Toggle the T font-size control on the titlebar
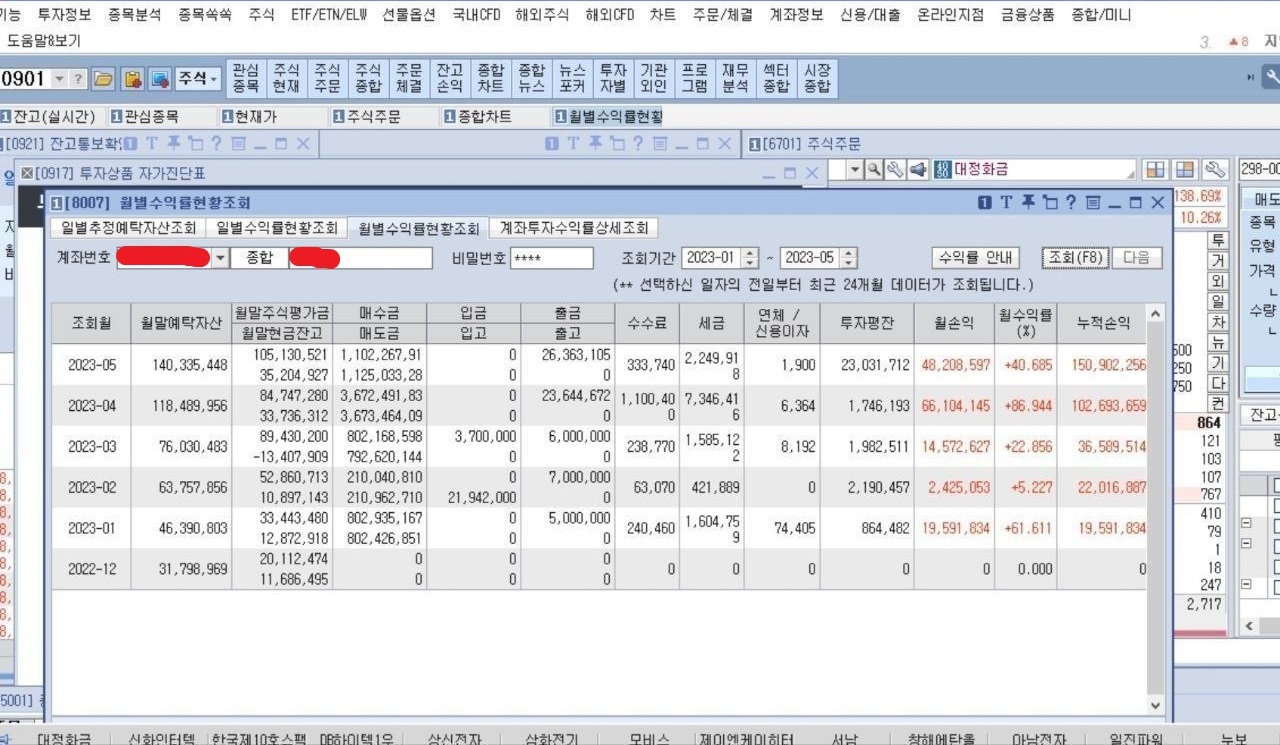This screenshot has height=745, width=1280. (x=1006, y=203)
